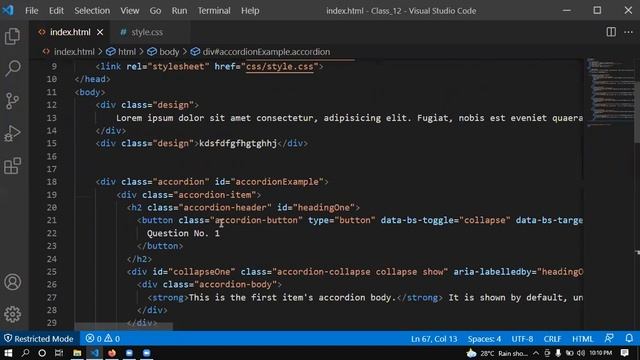
Task: Open the Help menu
Action: coord(250,11)
